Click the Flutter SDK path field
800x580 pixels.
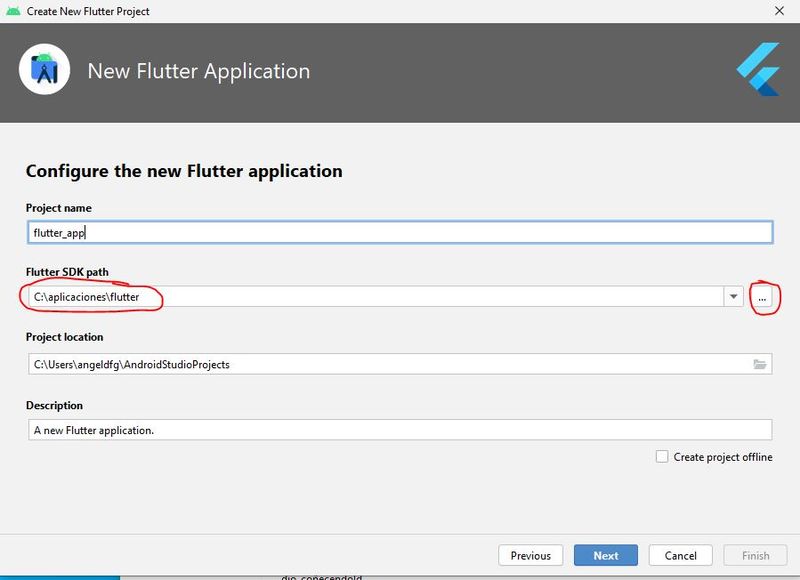(x=376, y=297)
